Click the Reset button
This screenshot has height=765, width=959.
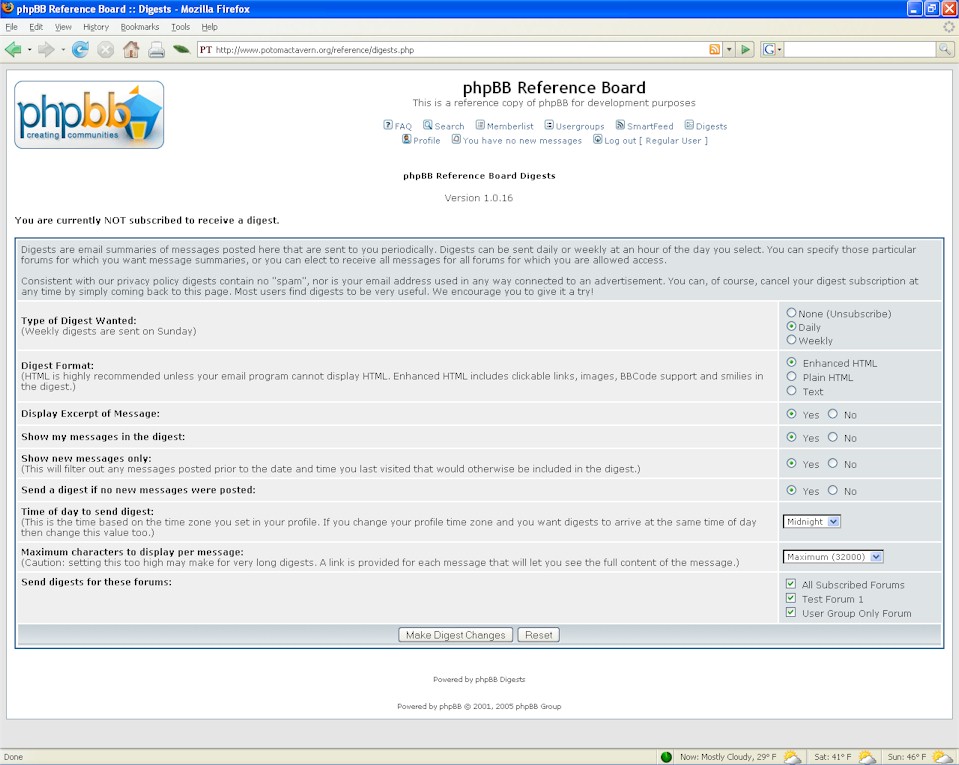click(x=538, y=635)
